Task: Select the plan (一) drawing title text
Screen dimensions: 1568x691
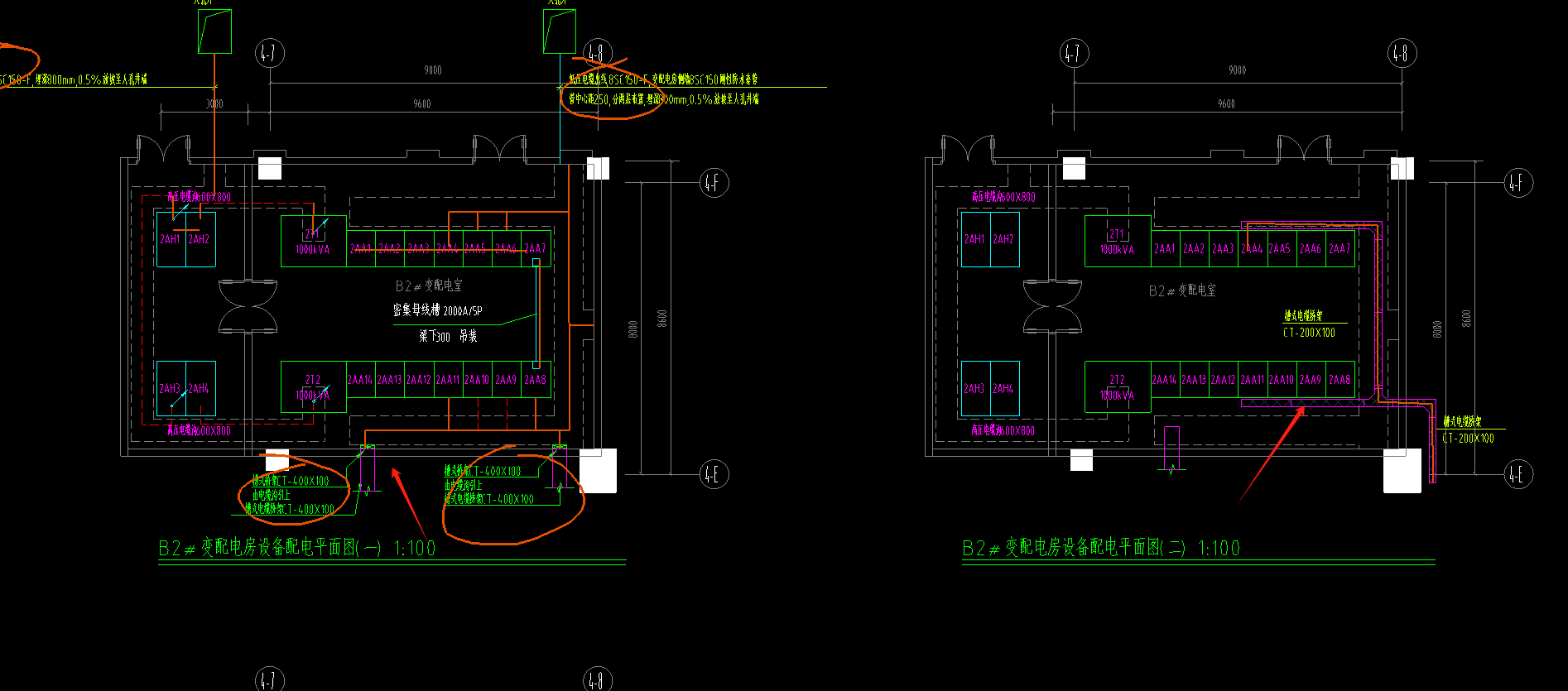Action: click(297, 548)
